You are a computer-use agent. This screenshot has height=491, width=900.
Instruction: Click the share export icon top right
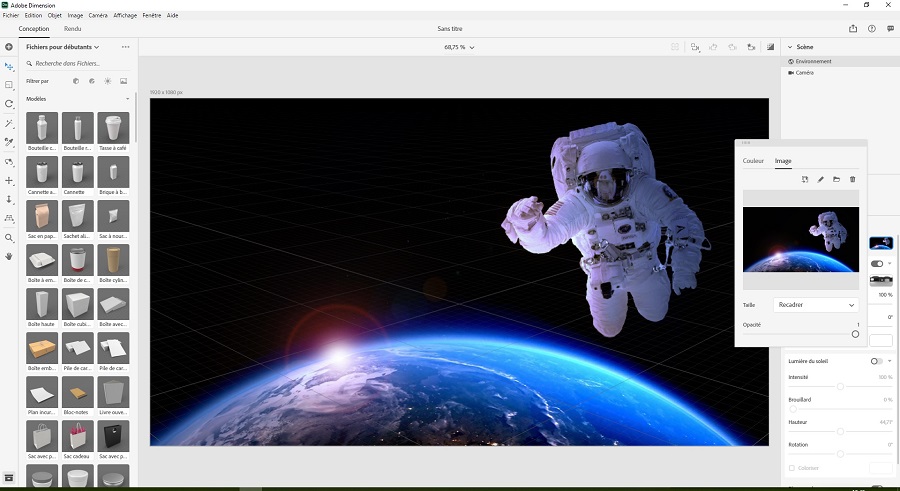coord(853,28)
